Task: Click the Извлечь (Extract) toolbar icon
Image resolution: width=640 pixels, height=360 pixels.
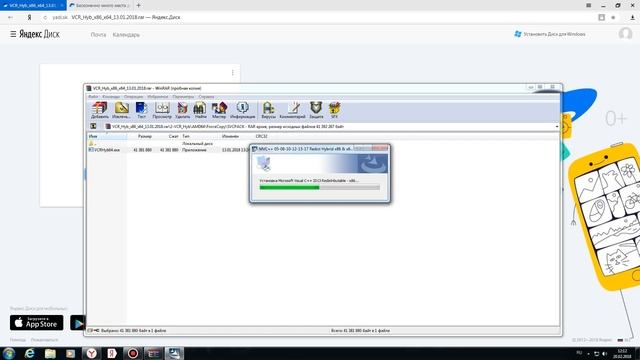Action: click(x=121, y=110)
